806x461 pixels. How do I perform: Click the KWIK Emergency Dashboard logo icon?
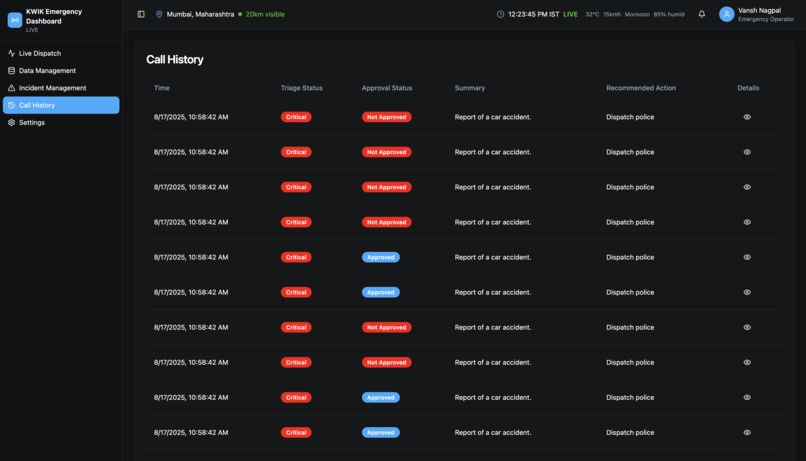(14, 20)
